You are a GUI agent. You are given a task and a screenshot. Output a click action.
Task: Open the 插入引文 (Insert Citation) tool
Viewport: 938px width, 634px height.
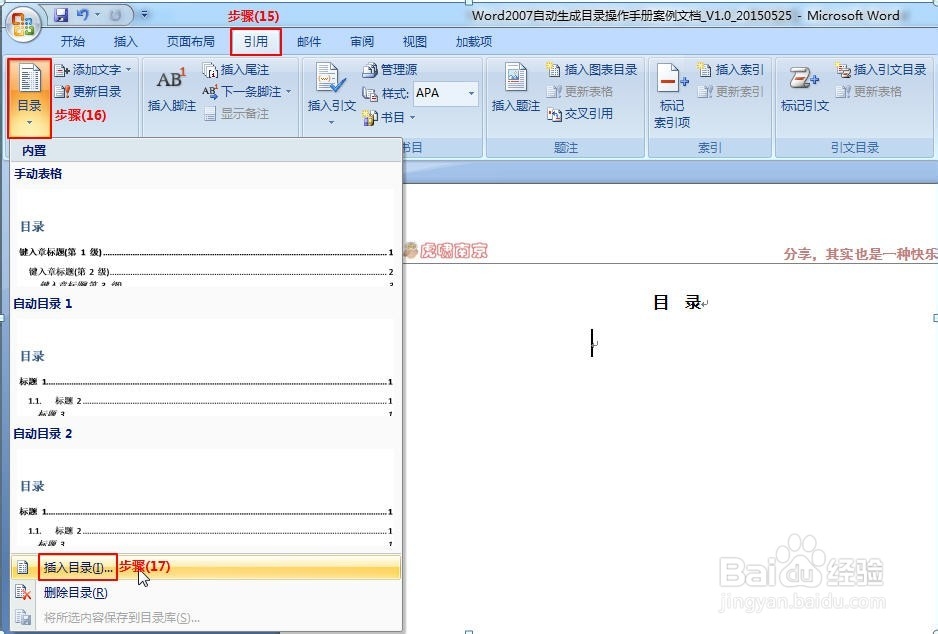coord(330,90)
